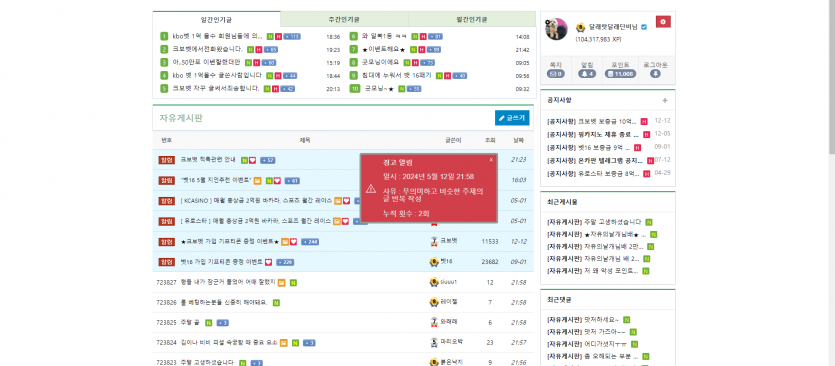
Task: Open post number 723827
Action: pyautogui.click(x=228, y=282)
